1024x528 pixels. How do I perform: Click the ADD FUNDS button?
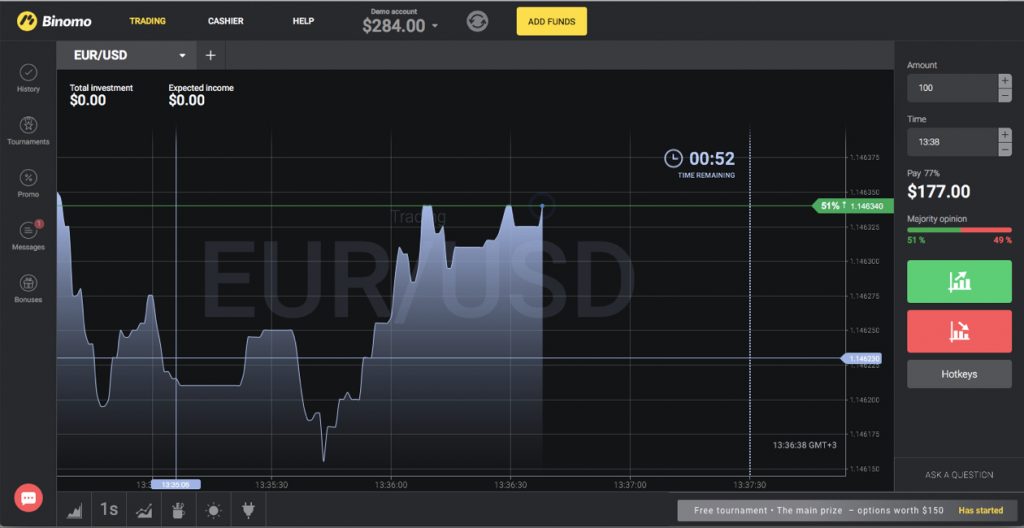coord(552,22)
